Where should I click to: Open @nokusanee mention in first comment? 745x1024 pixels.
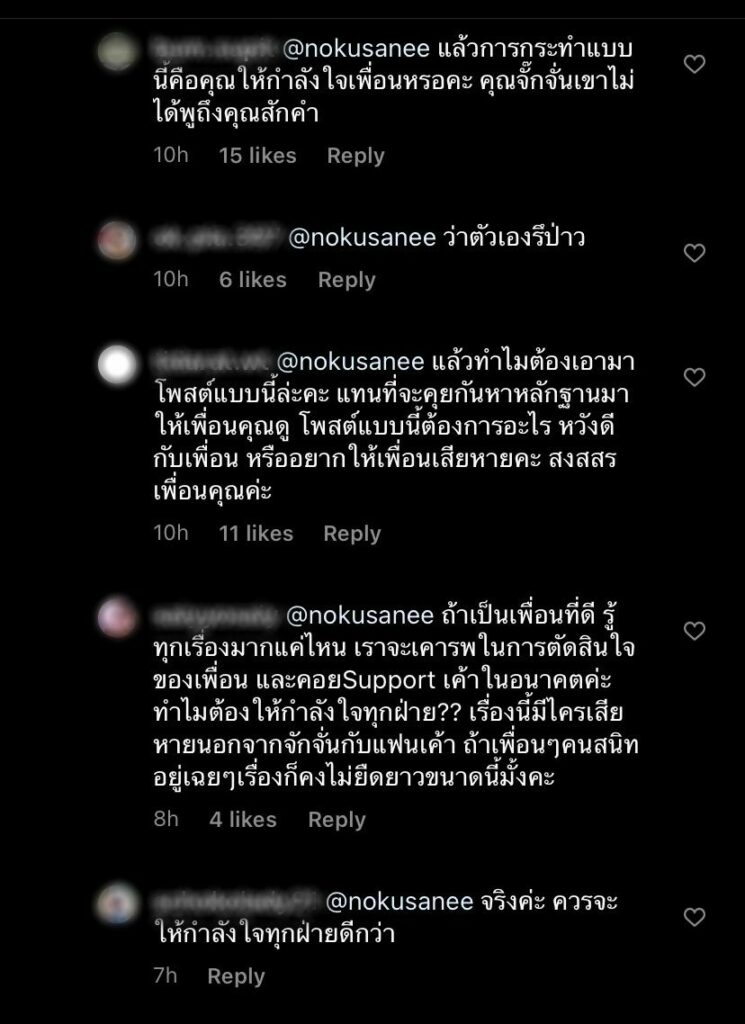coord(356,49)
